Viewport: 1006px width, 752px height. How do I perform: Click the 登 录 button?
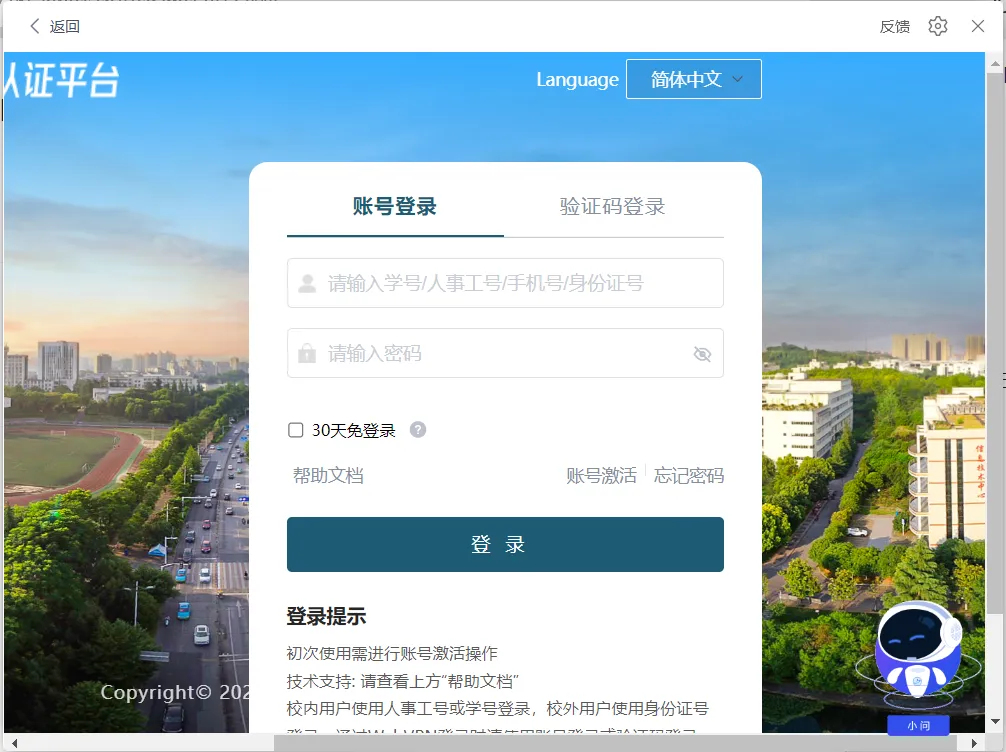(505, 544)
